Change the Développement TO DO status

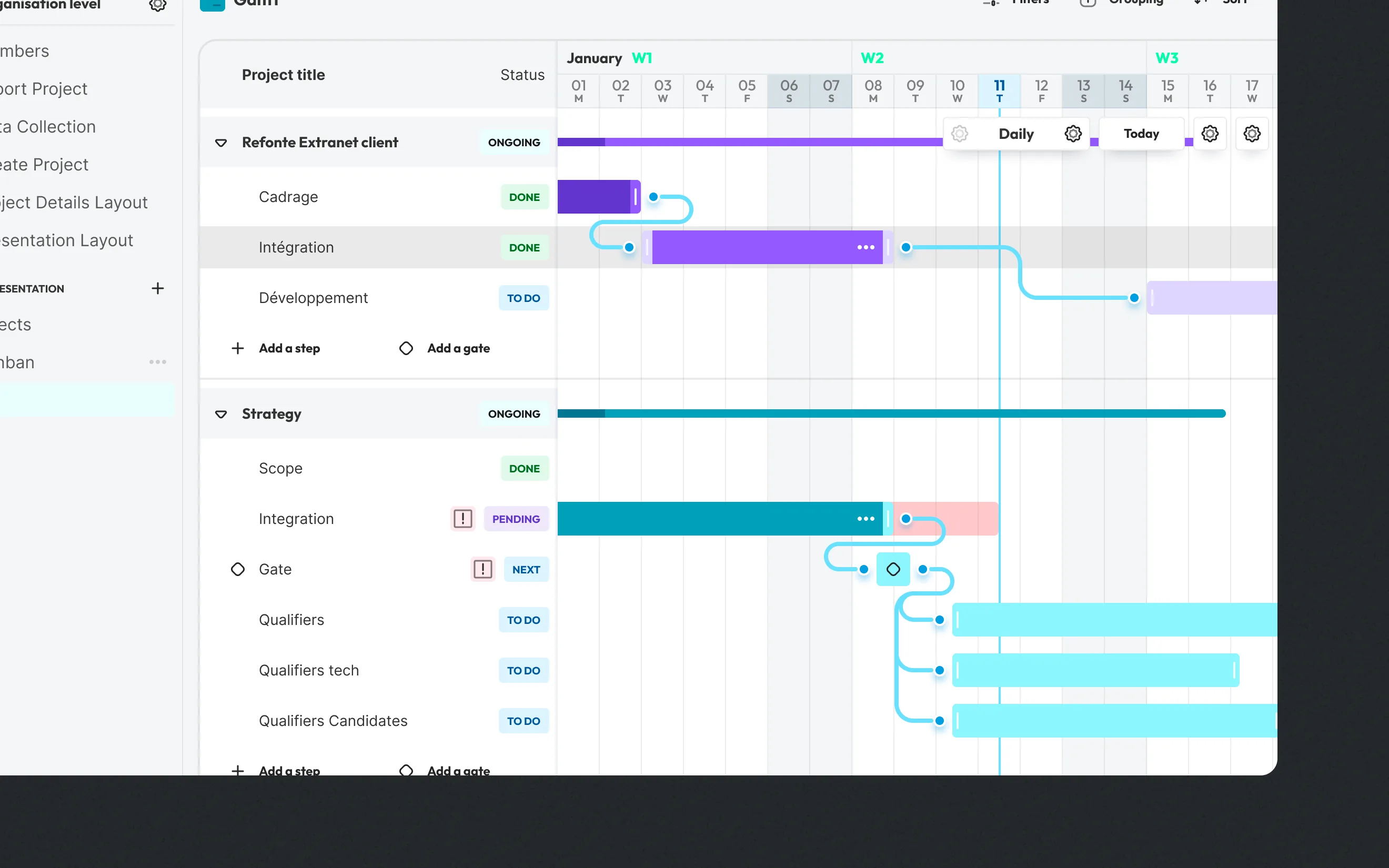tap(524, 298)
